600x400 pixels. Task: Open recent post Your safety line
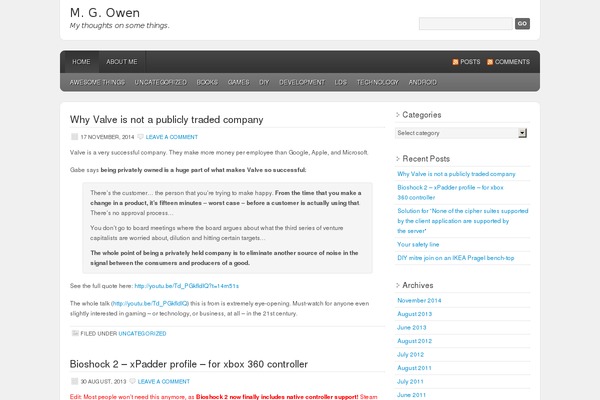click(x=418, y=244)
